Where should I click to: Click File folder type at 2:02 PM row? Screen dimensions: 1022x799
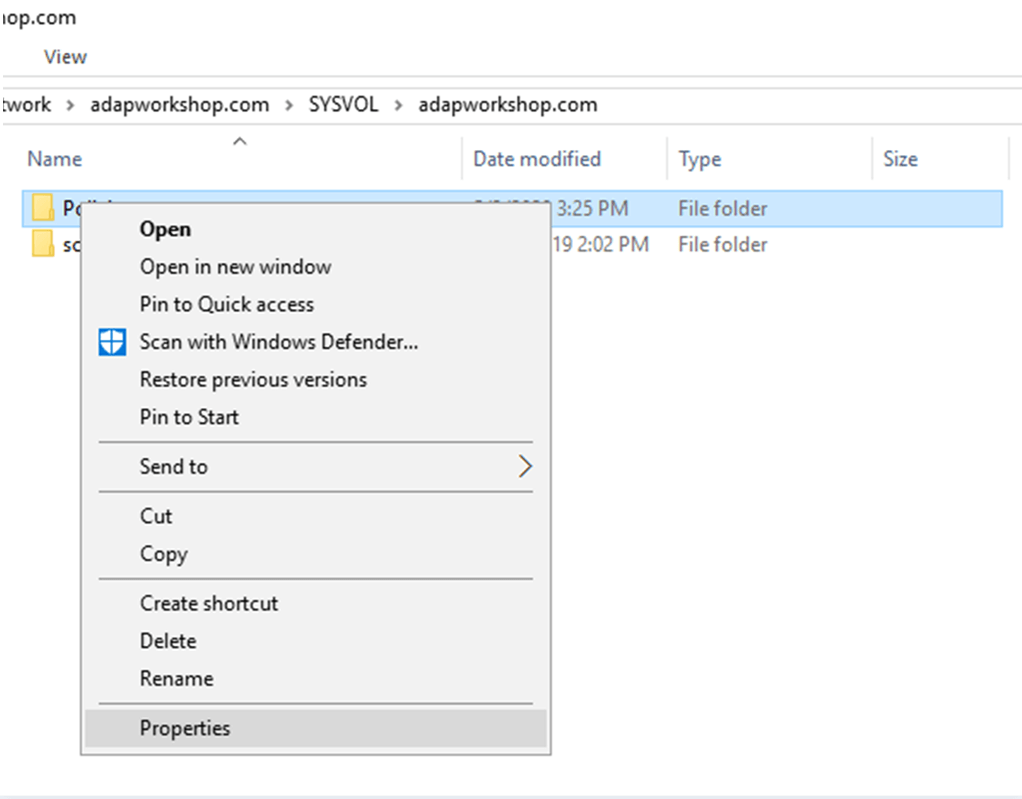722,244
